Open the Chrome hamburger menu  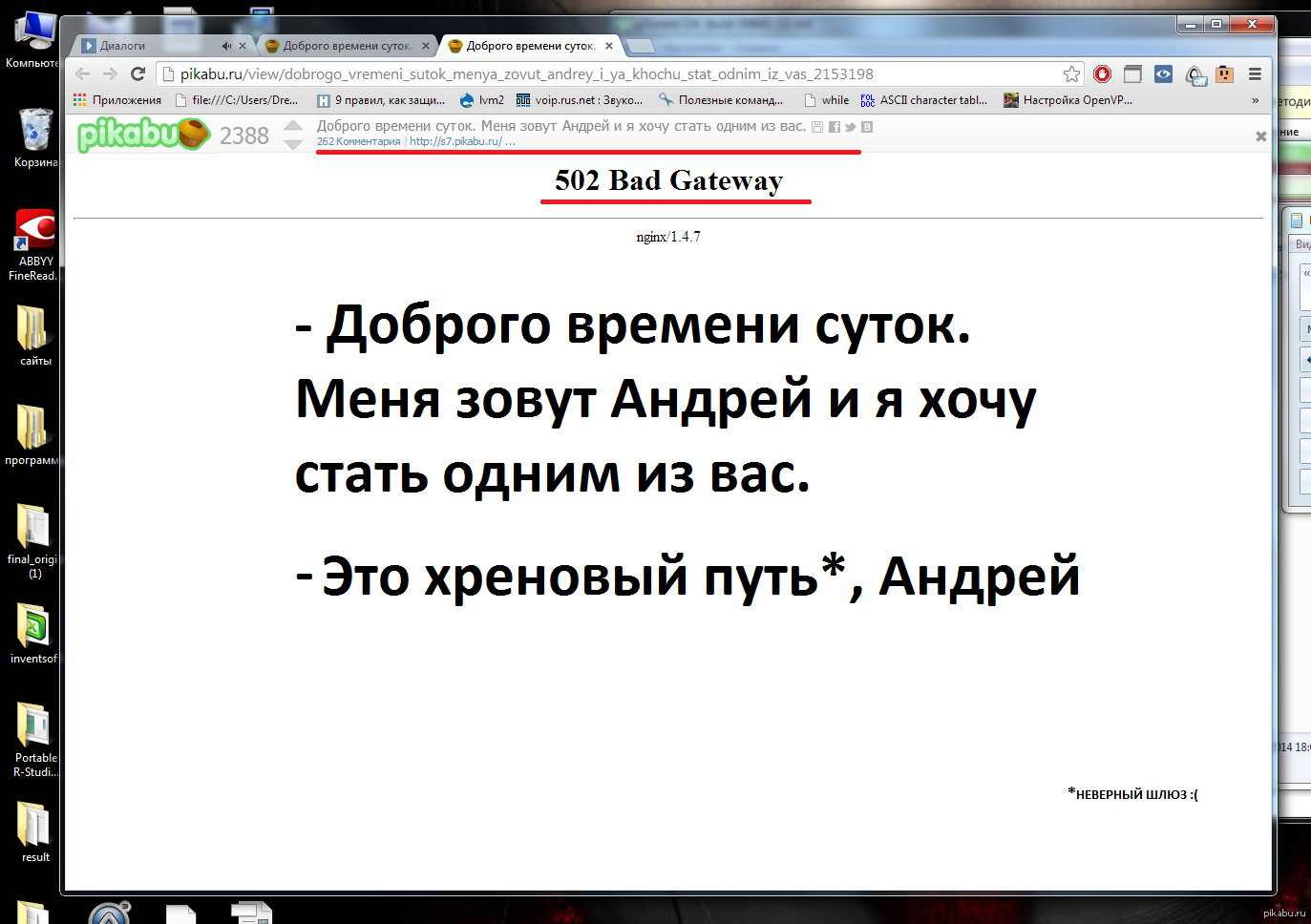[x=1255, y=74]
